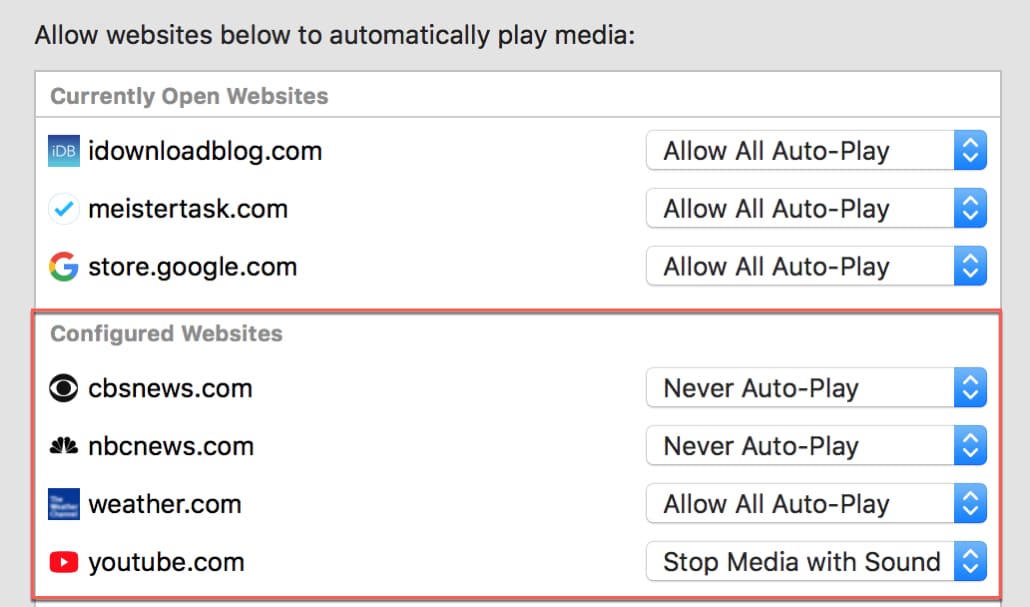Image resolution: width=1030 pixels, height=607 pixels.
Task: Open auto-play dropdown for idownloadblog.com
Action: pyautogui.click(x=816, y=152)
